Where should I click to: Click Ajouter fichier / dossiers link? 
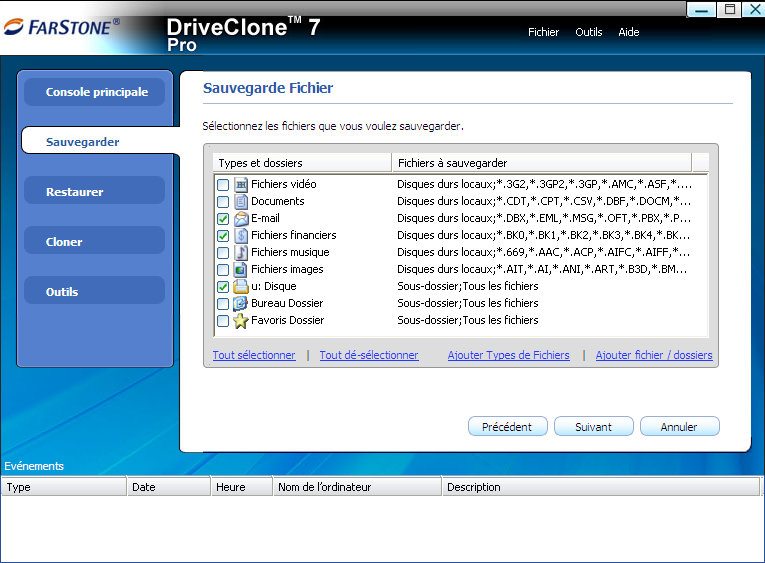point(654,355)
